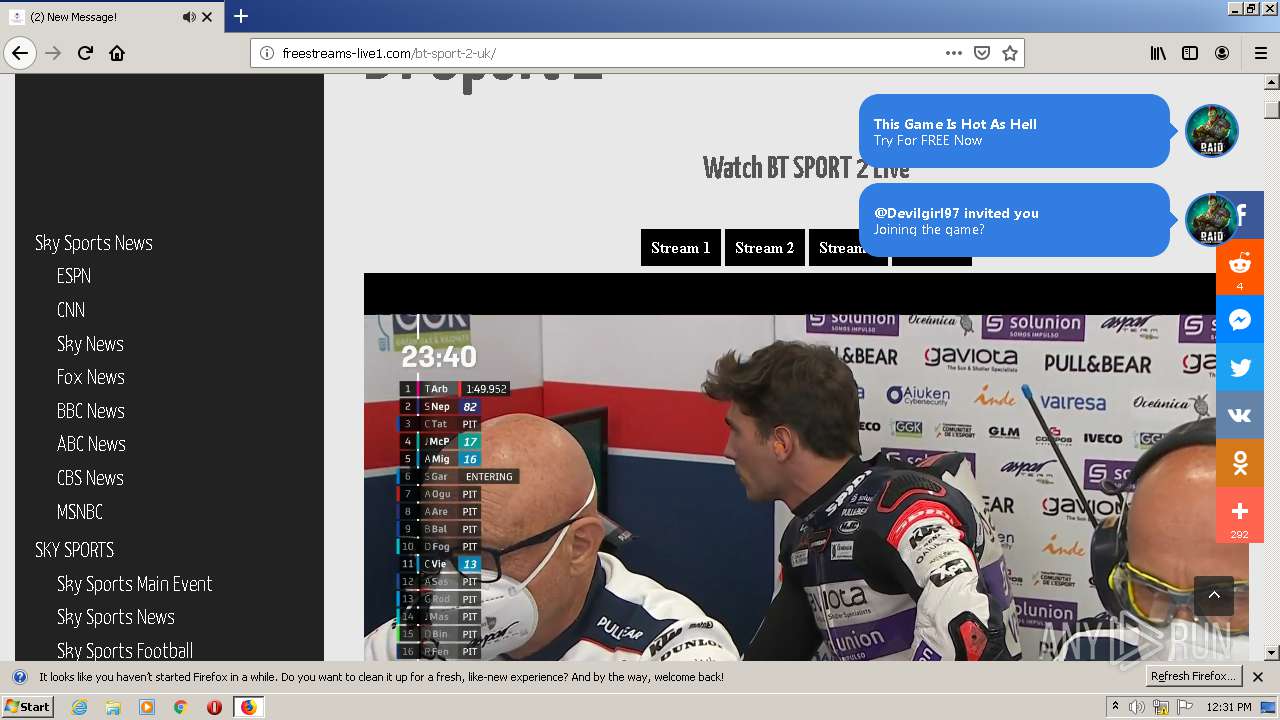This screenshot has height=720, width=1280.
Task: Select Firefox taskbar button
Action: click(248, 707)
